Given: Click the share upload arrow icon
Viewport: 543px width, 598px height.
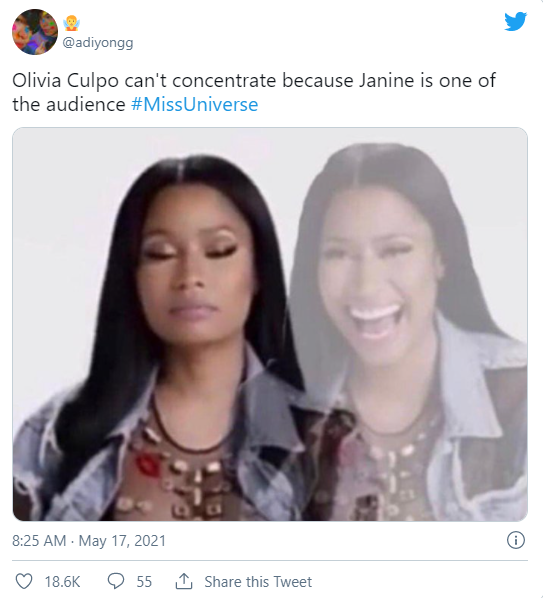Looking at the screenshot, I should [184, 581].
